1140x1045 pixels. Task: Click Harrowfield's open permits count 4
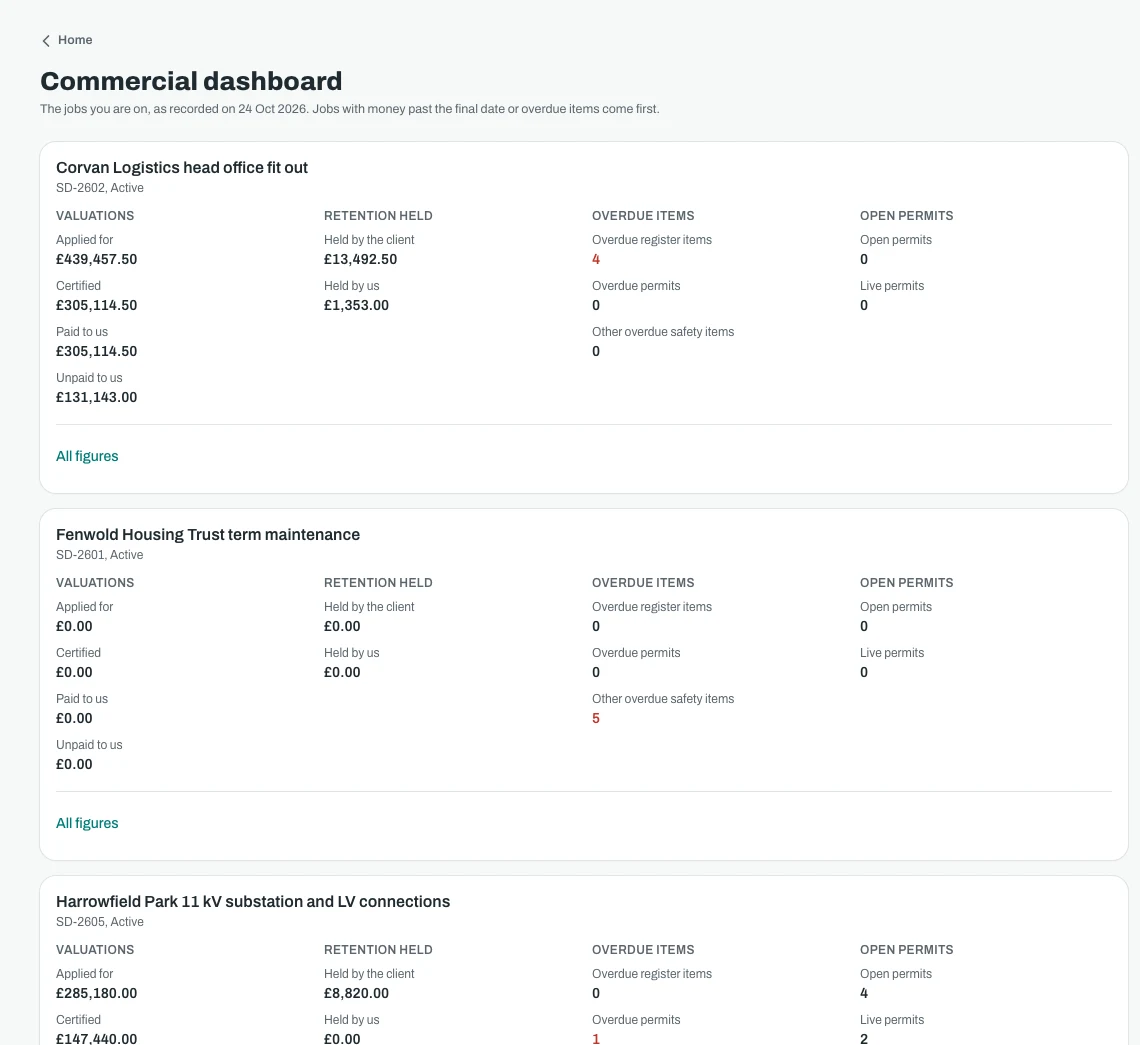(864, 993)
